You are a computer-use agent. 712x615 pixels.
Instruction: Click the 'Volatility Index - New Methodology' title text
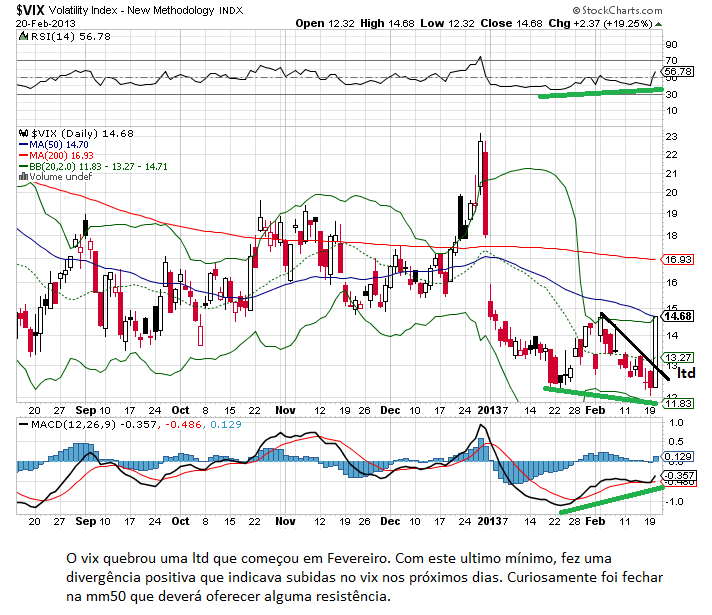tap(131, 10)
